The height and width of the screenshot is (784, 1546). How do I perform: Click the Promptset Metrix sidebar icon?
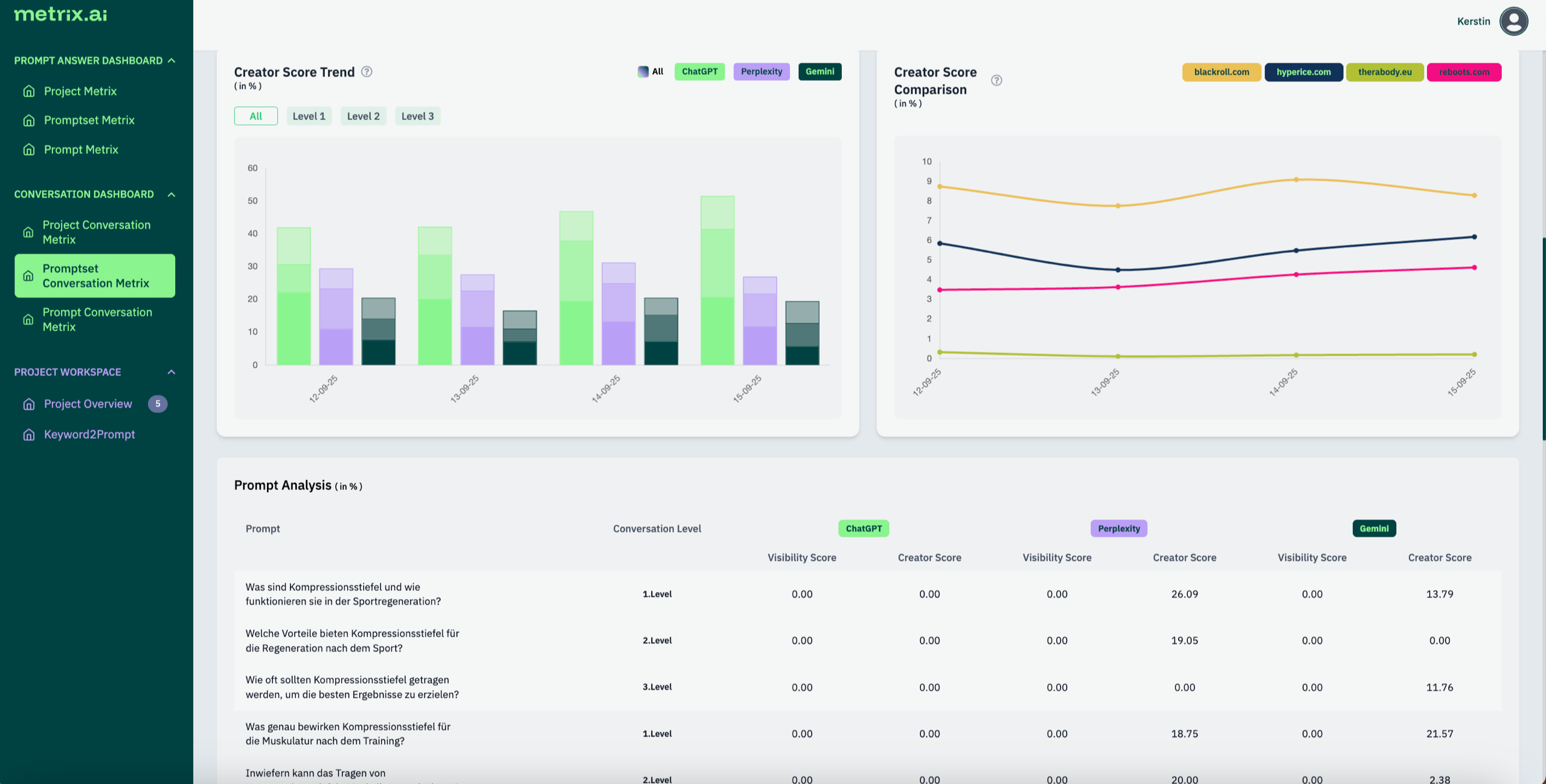(28, 120)
